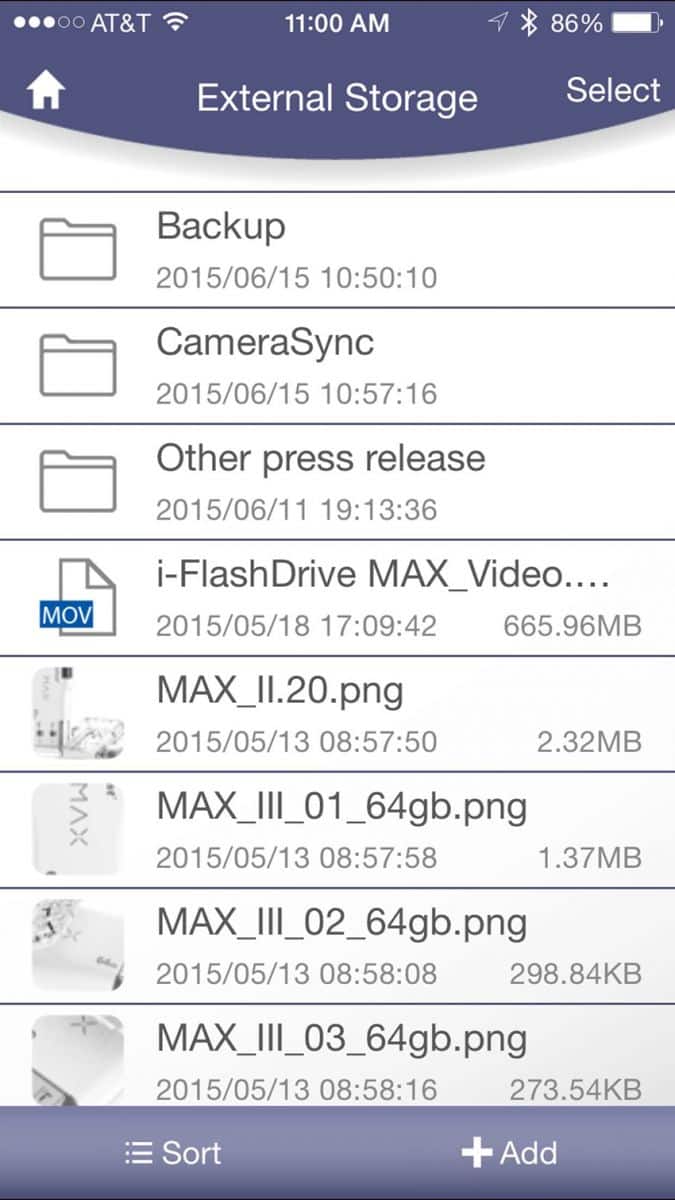
Task: Open the Backup folder icon
Action: (x=77, y=249)
